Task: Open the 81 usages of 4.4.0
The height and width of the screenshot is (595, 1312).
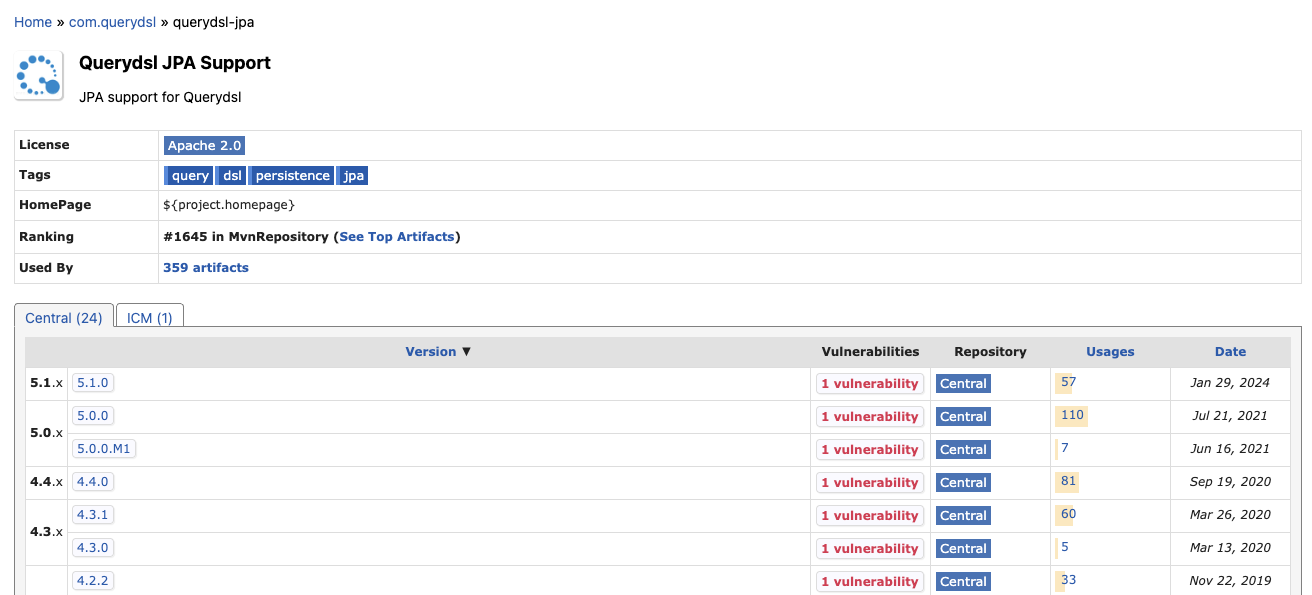Action: point(1068,481)
